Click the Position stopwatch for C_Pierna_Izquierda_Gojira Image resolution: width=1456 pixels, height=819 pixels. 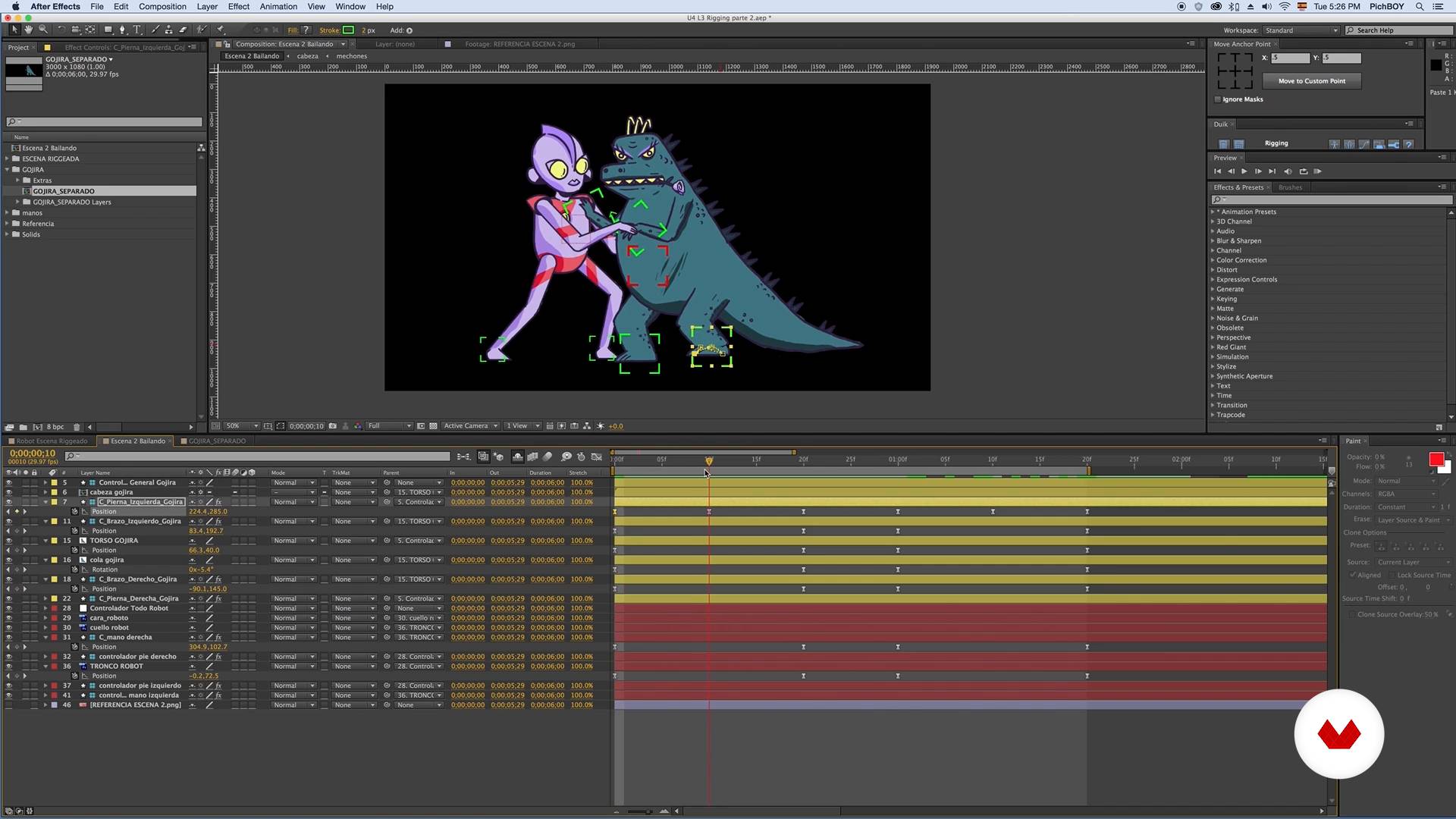pyautogui.click(x=75, y=512)
